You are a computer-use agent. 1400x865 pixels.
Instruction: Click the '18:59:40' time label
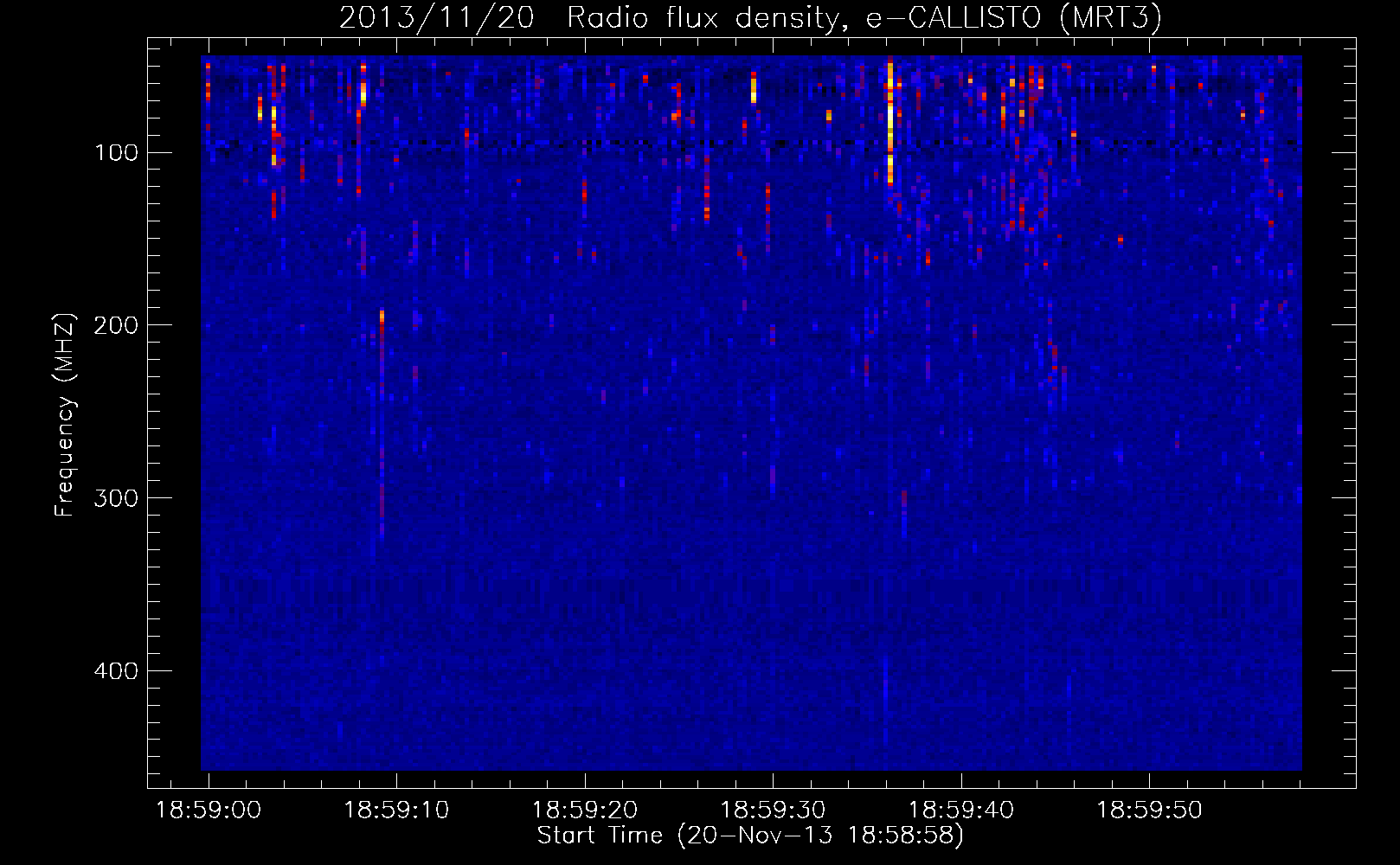pyautogui.click(x=961, y=811)
